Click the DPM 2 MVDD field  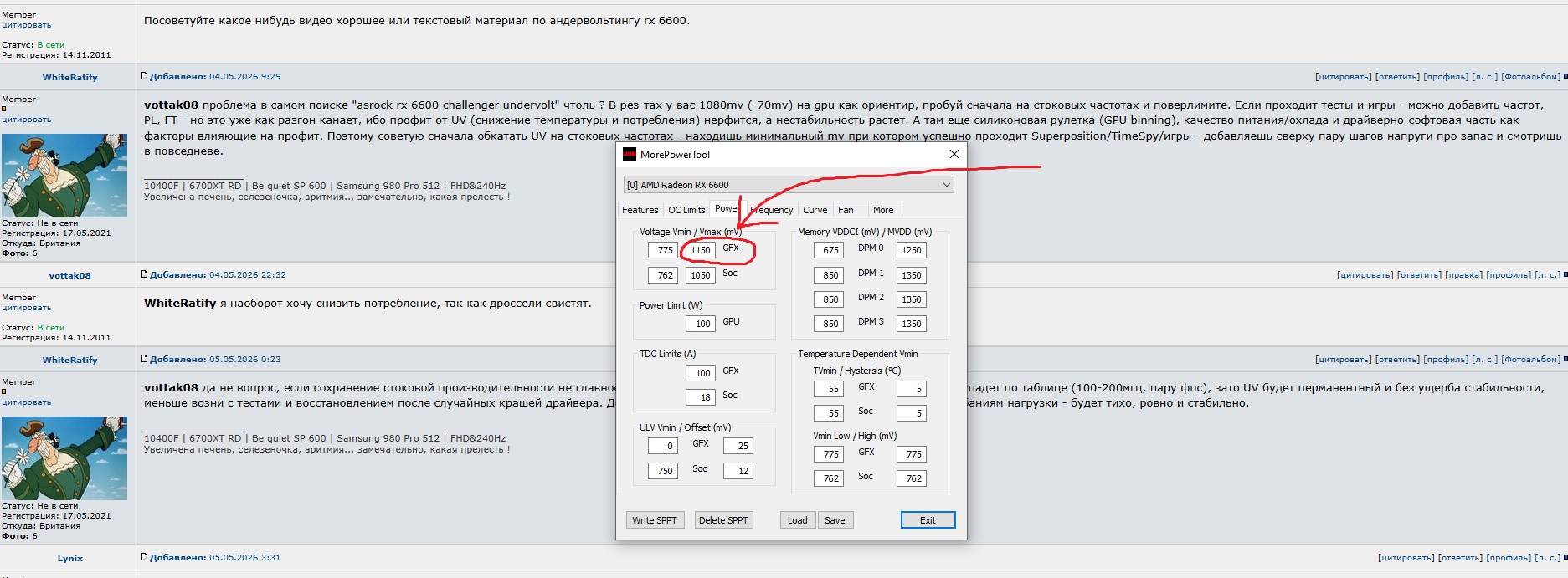point(911,299)
